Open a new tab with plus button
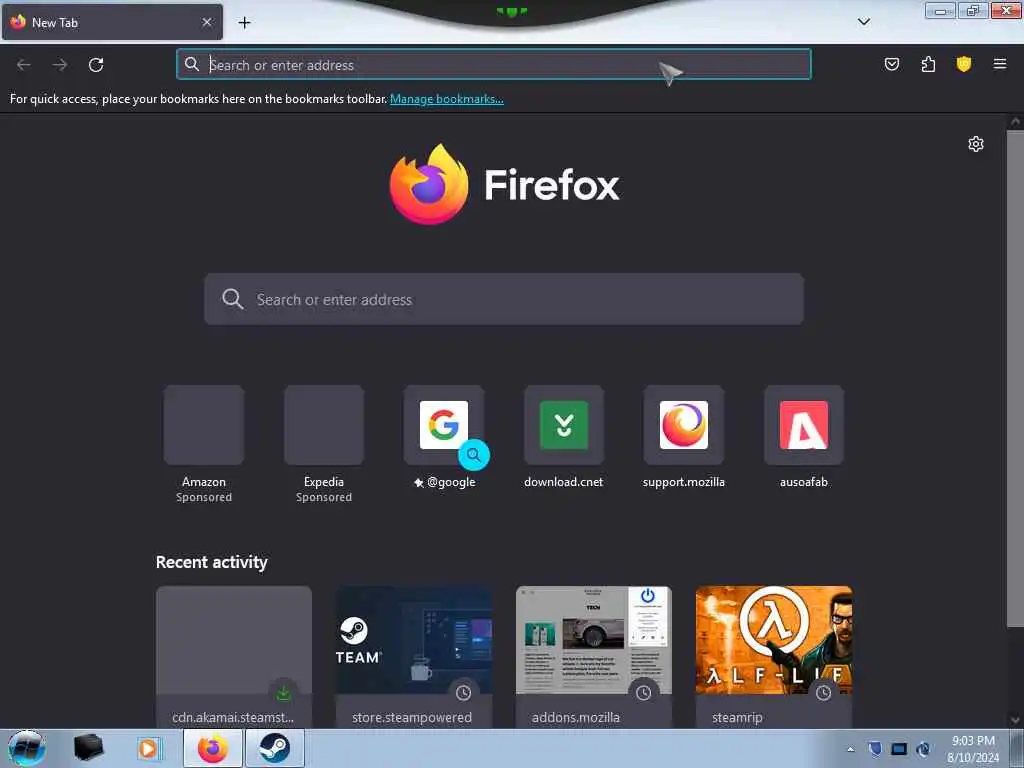 click(244, 23)
